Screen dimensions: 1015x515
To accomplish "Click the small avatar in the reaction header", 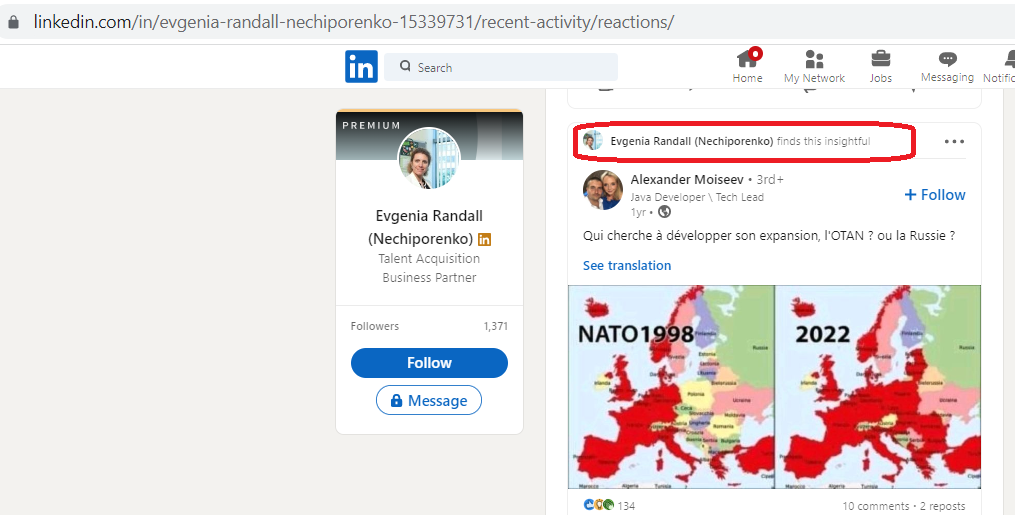I will point(592,140).
